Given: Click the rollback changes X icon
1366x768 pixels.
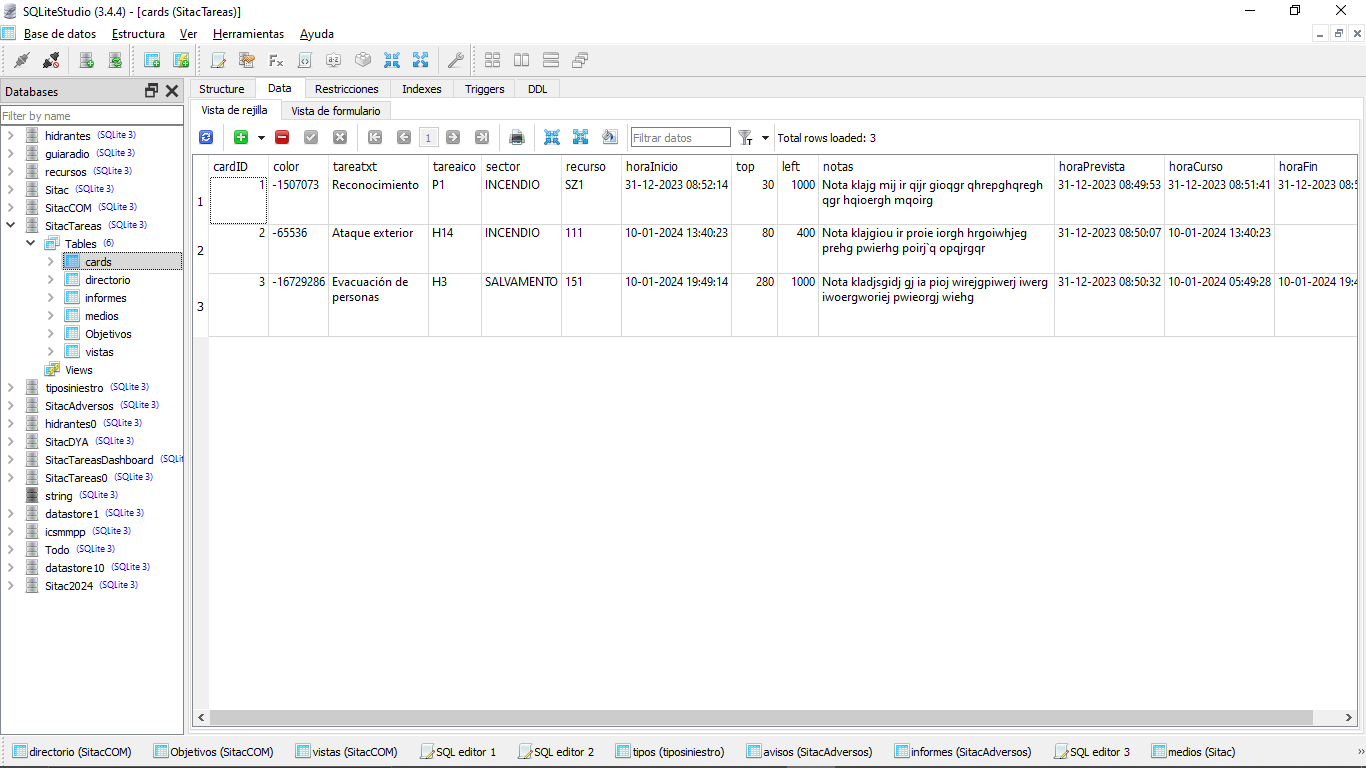Looking at the screenshot, I should pos(340,137).
